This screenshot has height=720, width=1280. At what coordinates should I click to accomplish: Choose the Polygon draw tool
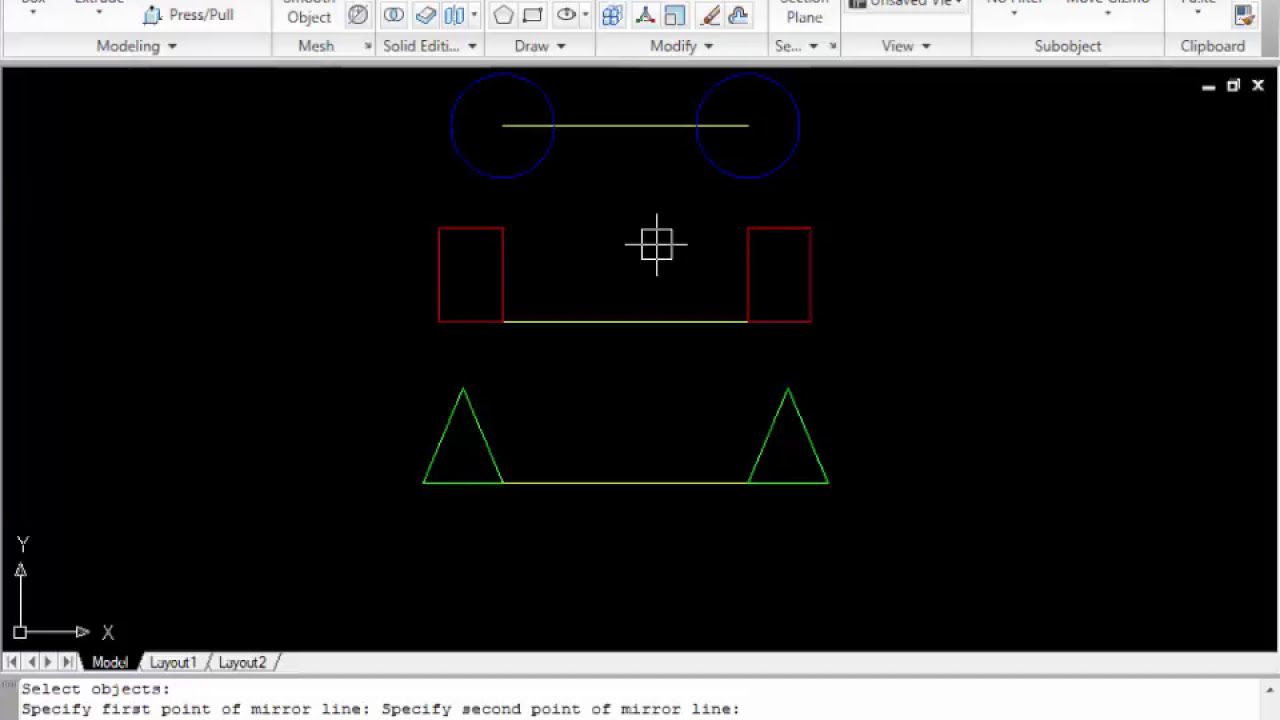503,15
